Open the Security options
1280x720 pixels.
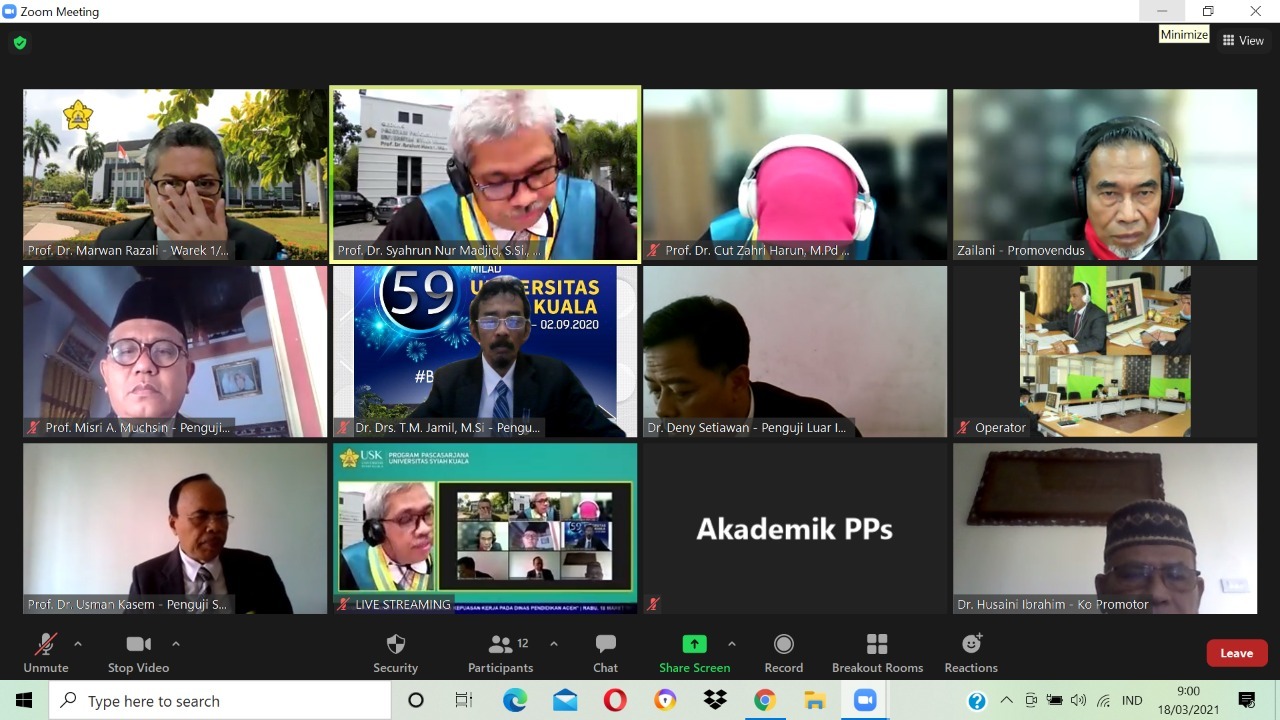(395, 653)
